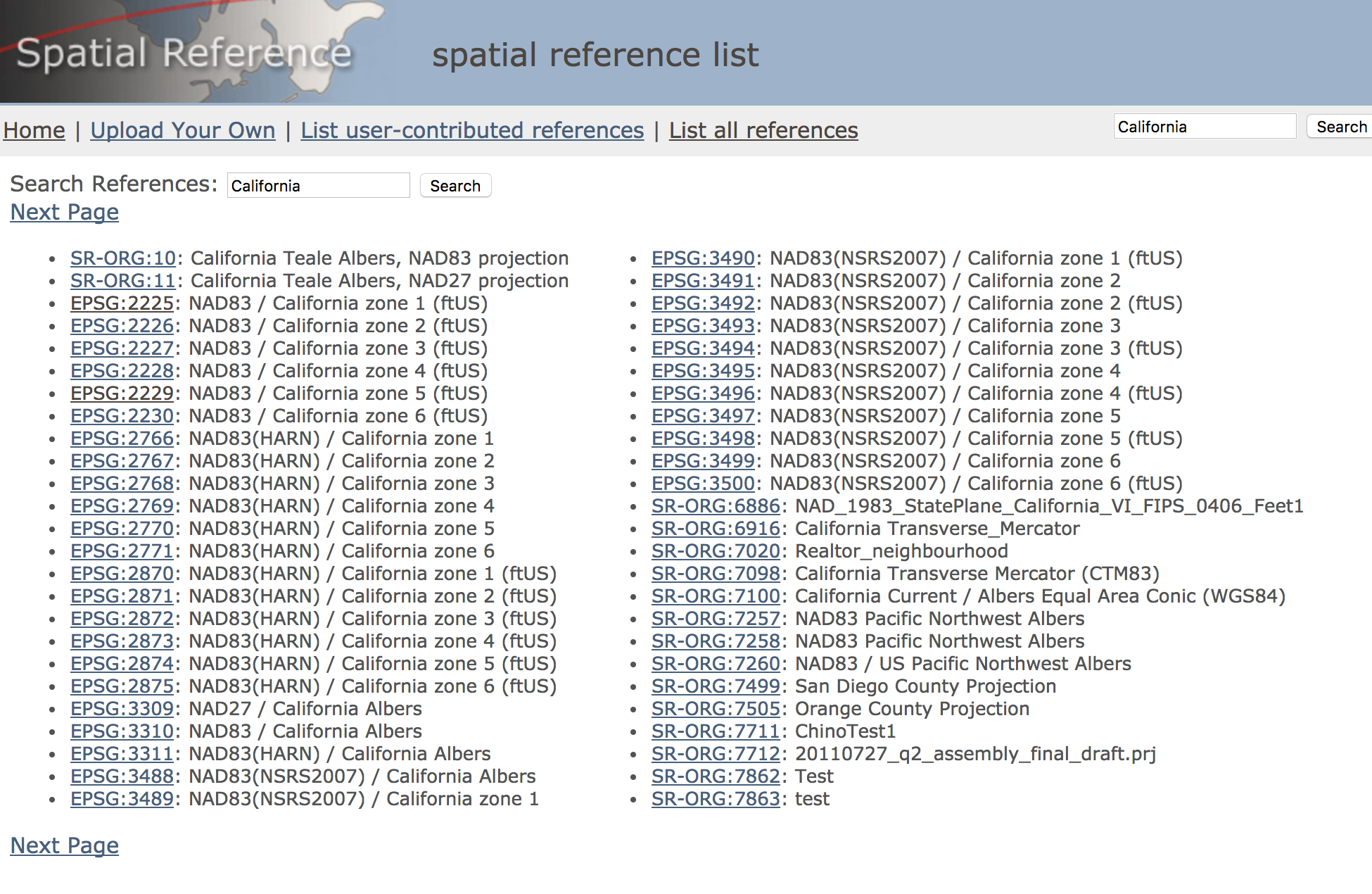The height and width of the screenshot is (894, 1372).
Task: Open SR-ORG:7711 ChinoTest1
Action: (716, 731)
